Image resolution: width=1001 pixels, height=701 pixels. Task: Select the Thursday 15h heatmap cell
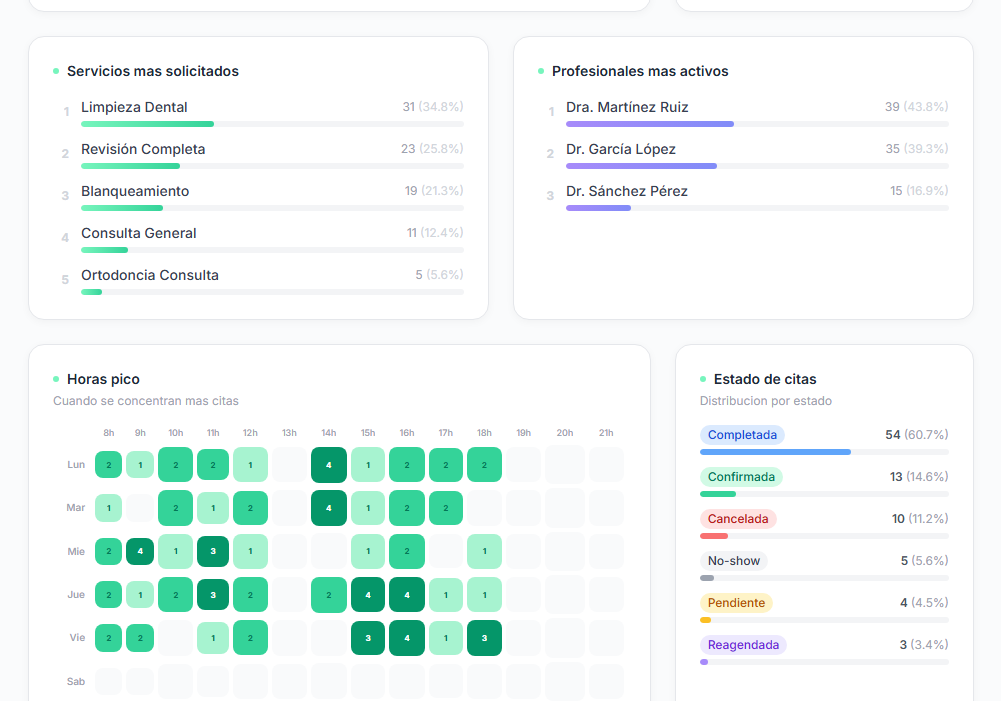(x=368, y=595)
